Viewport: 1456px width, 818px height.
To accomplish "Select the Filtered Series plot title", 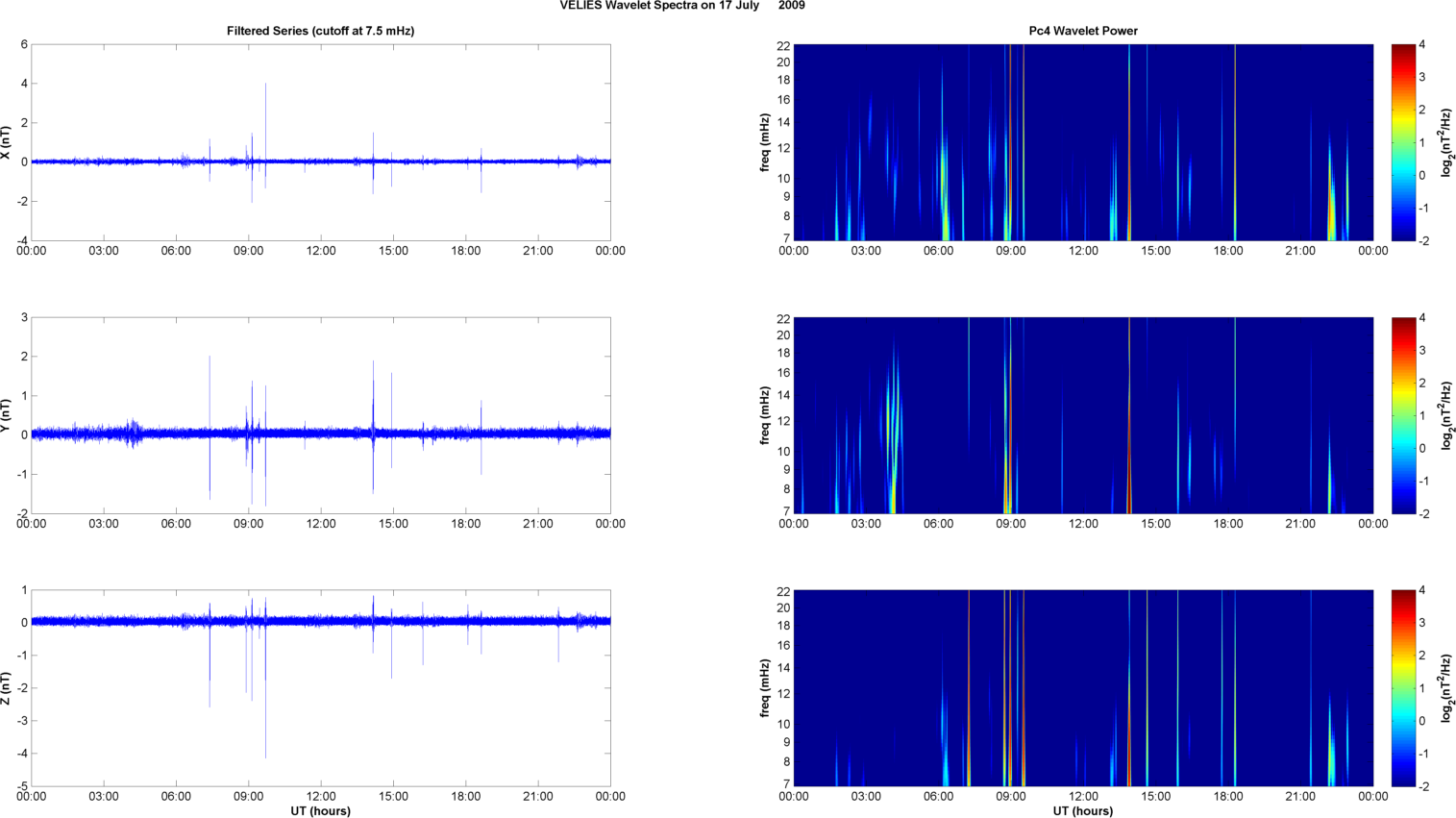I will click(x=320, y=31).
